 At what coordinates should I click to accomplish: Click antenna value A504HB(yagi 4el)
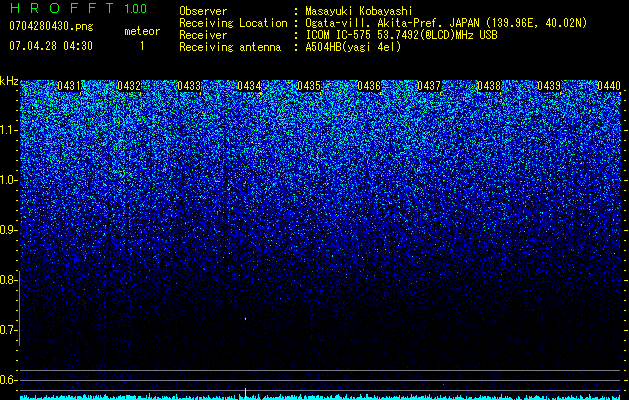[x=353, y=47]
